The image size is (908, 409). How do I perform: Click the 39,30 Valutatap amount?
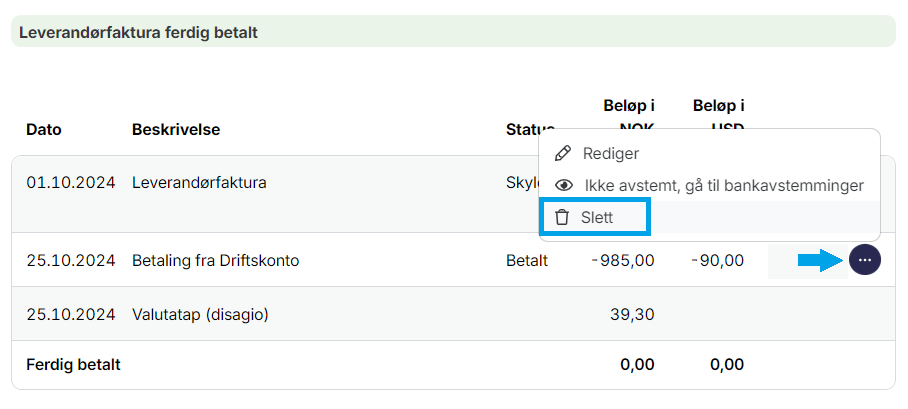(x=632, y=314)
